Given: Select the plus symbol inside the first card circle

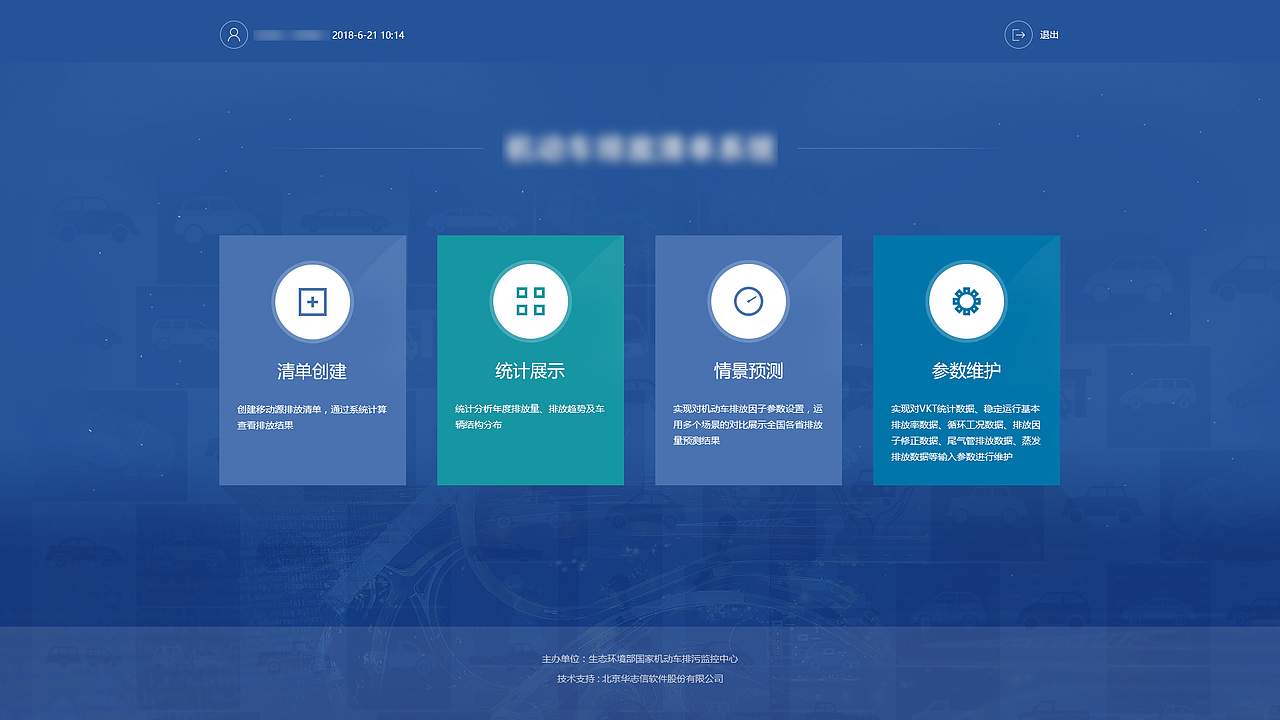Looking at the screenshot, I should [x=312, y=301].
